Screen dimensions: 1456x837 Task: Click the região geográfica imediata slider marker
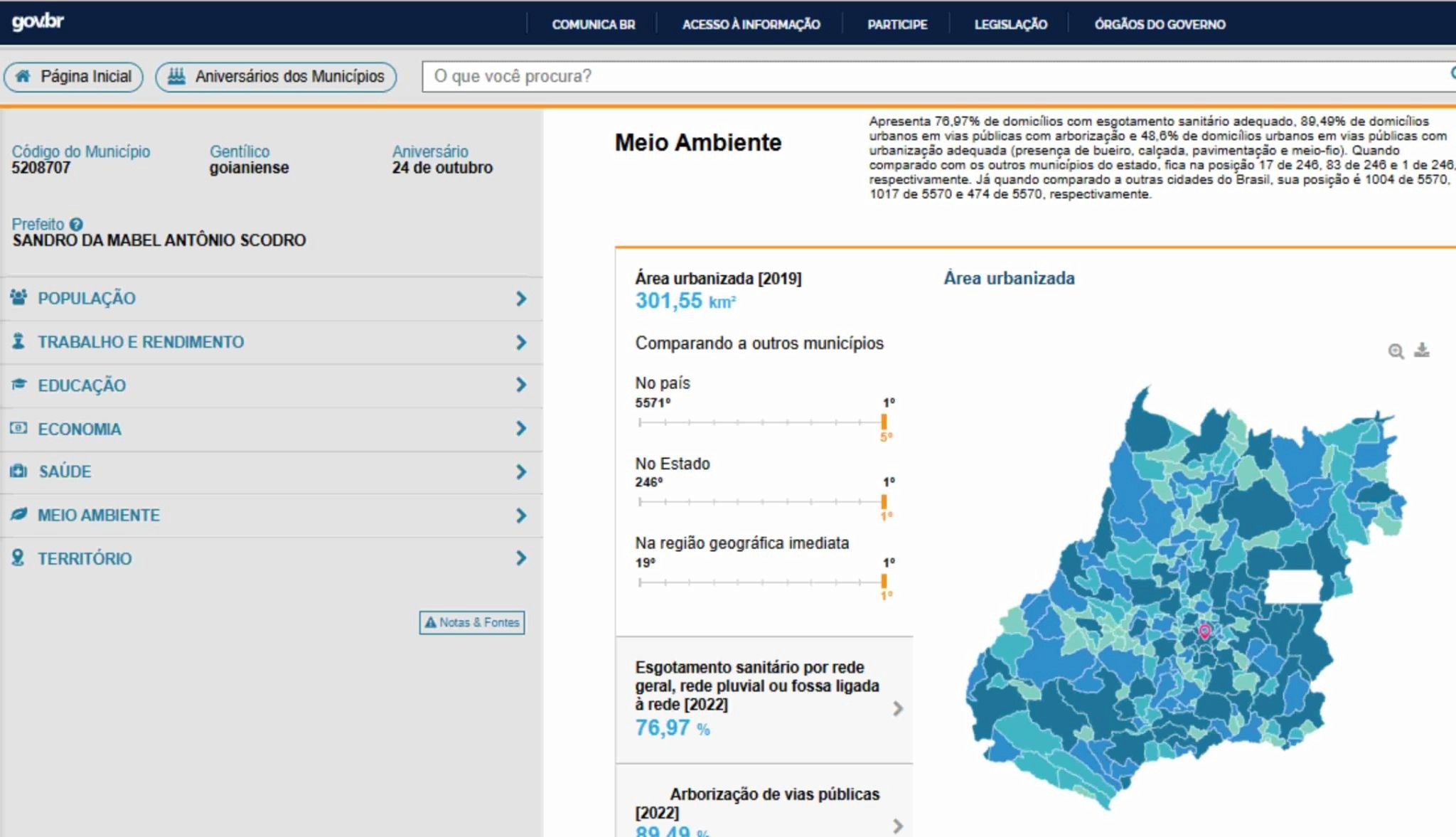click(x=884, y=582)
